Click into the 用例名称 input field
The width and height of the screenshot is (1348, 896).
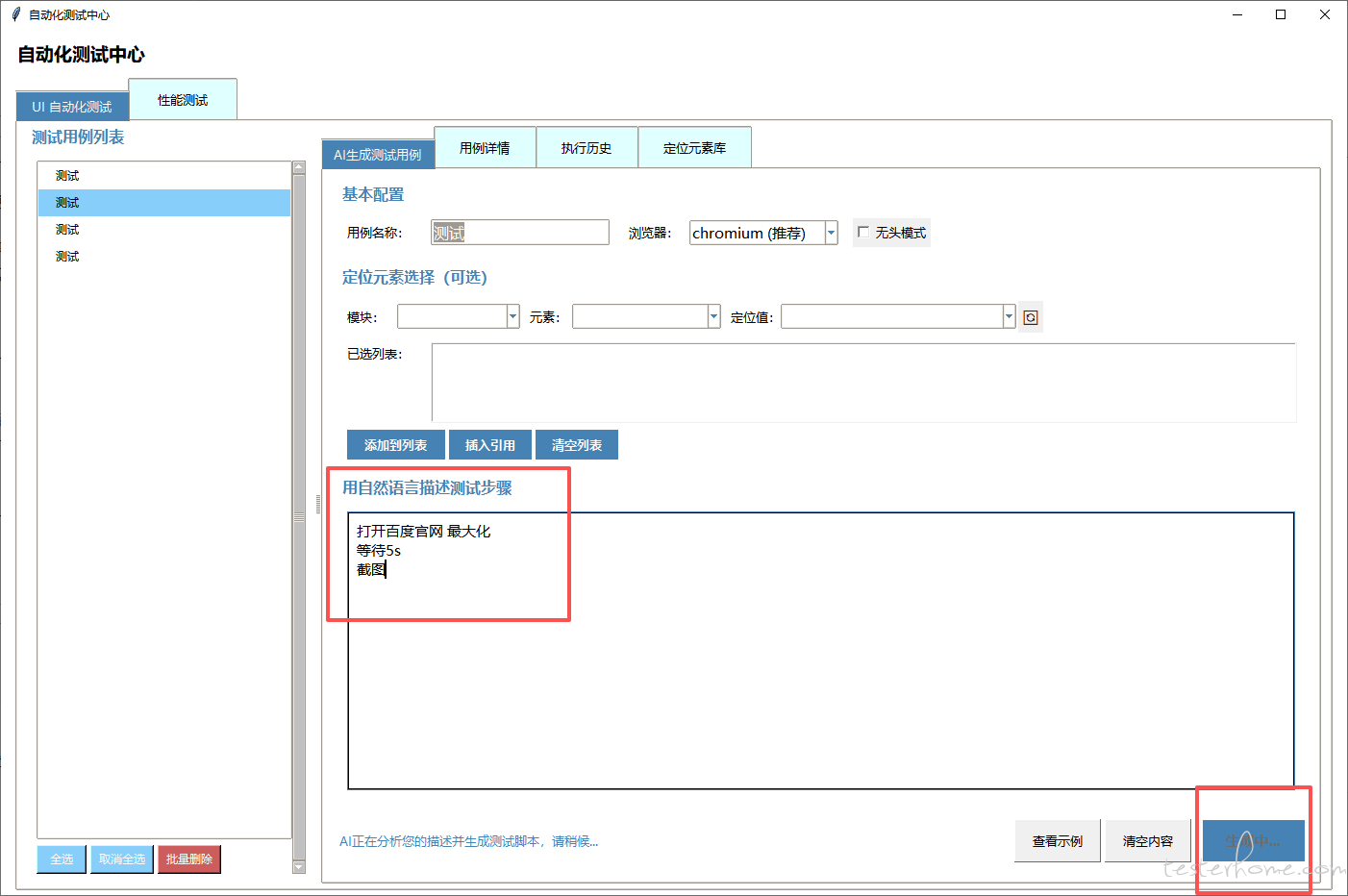(x=519, y=233)
